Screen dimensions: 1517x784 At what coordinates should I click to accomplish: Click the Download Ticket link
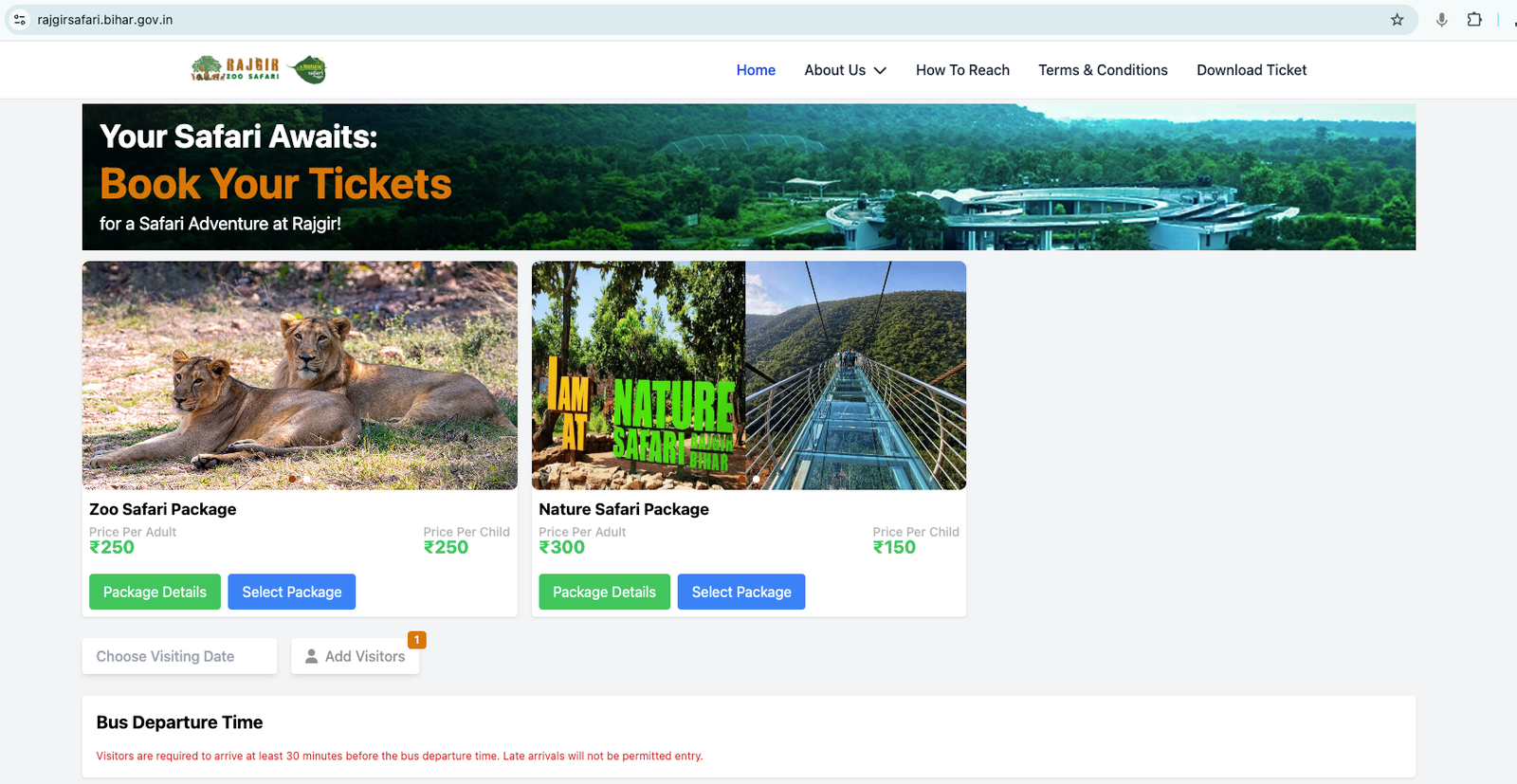(x=1252, y=70)
